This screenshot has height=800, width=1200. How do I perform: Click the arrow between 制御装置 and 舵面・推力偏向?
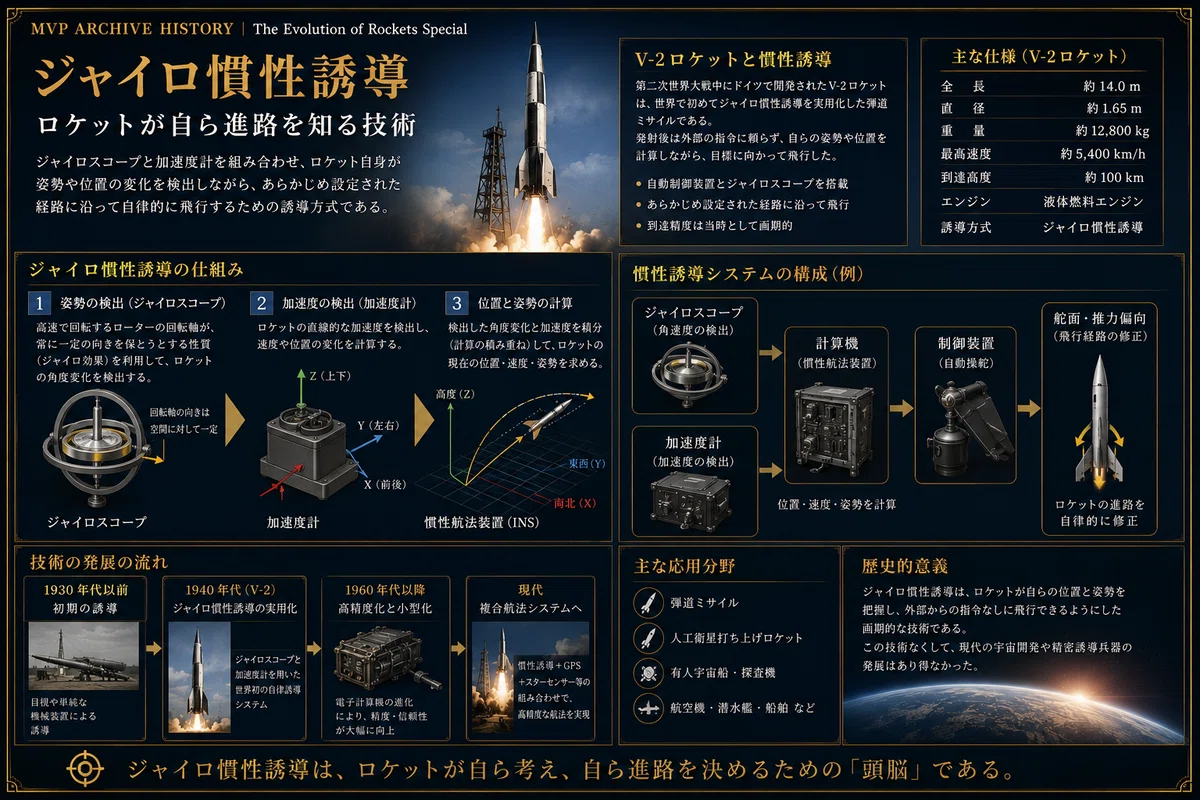[1028, 408]
